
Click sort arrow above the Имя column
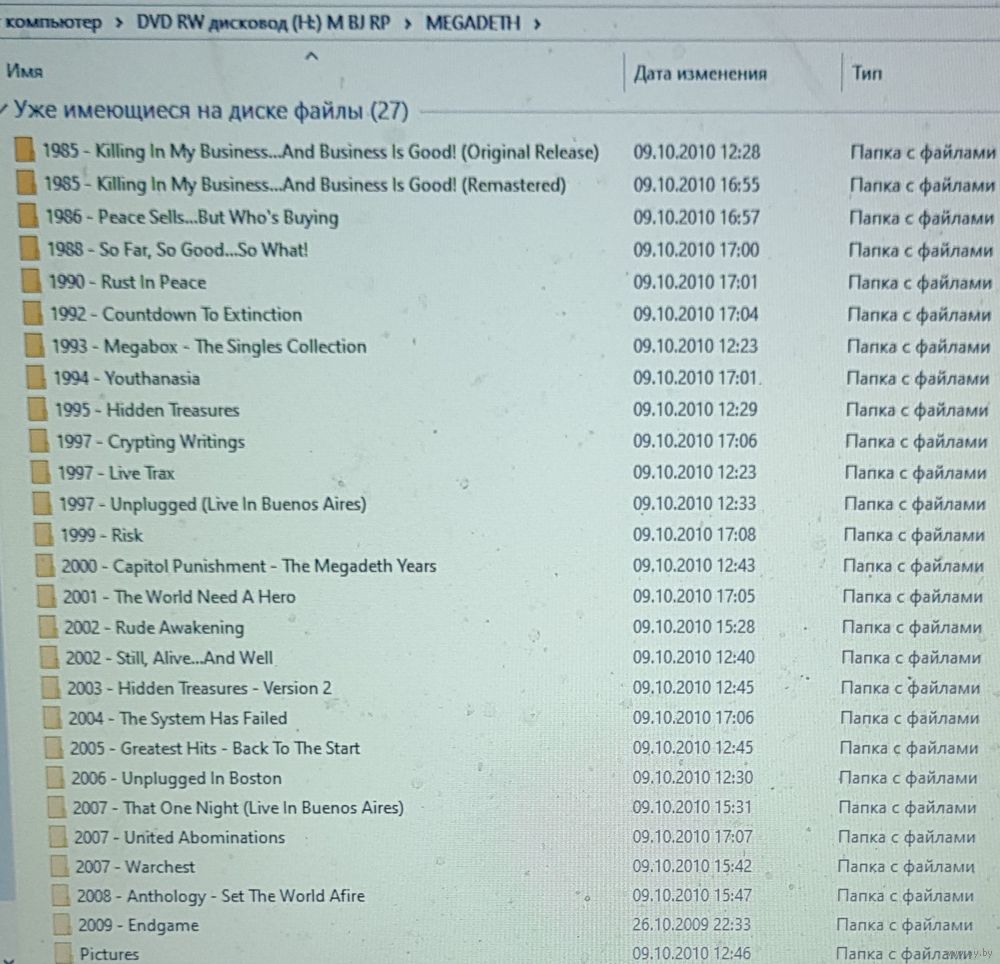point(311,57)
